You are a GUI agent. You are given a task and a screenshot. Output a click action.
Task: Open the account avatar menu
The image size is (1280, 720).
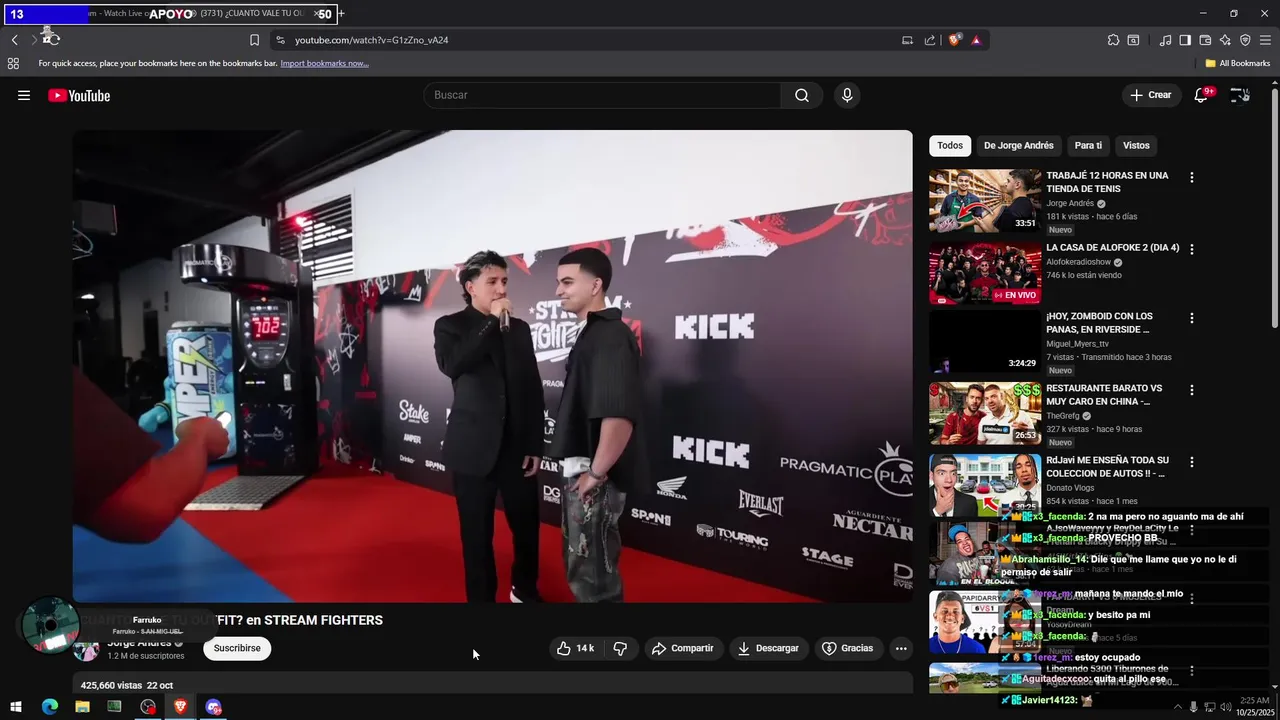[1240, 95]
